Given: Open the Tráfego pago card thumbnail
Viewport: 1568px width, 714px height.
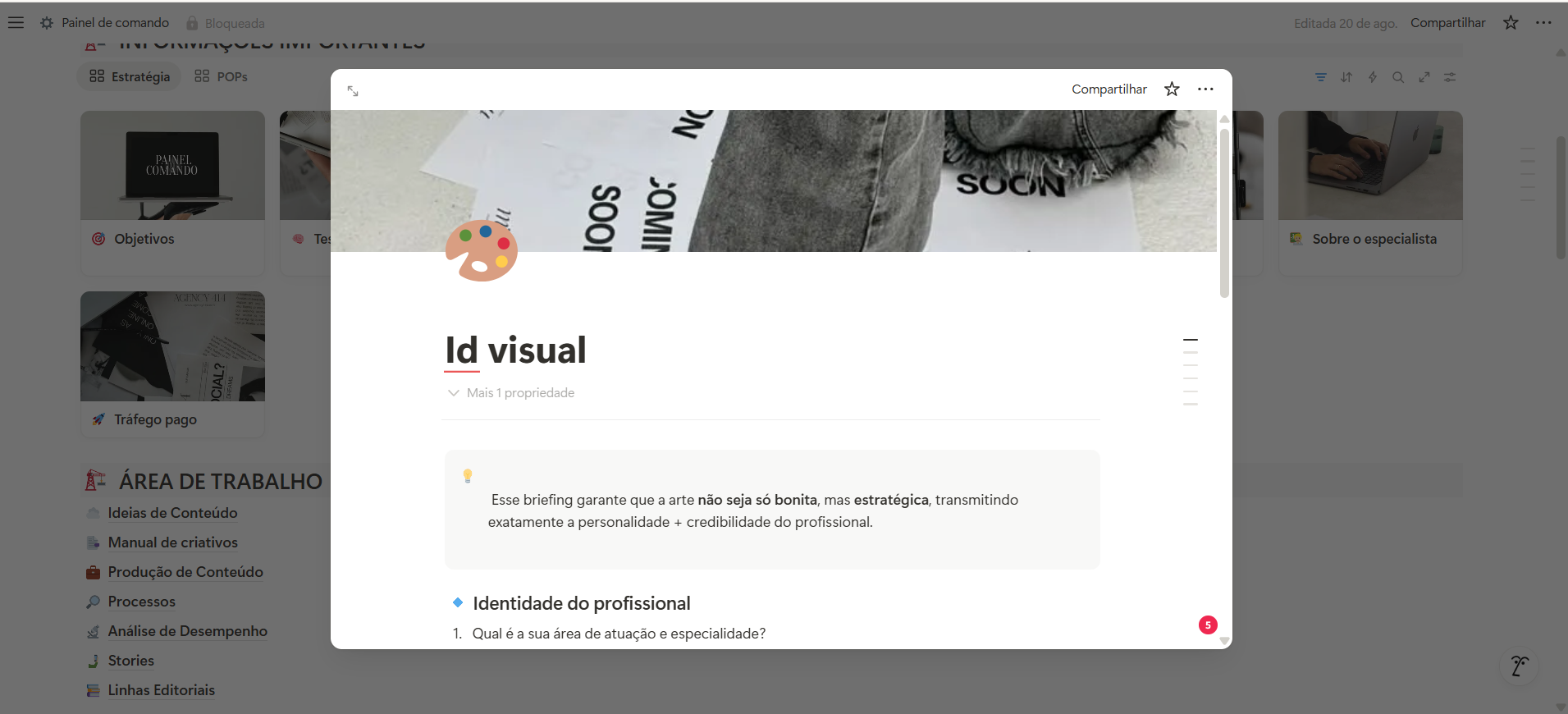Looking at the screenshot, I should 172,346.
